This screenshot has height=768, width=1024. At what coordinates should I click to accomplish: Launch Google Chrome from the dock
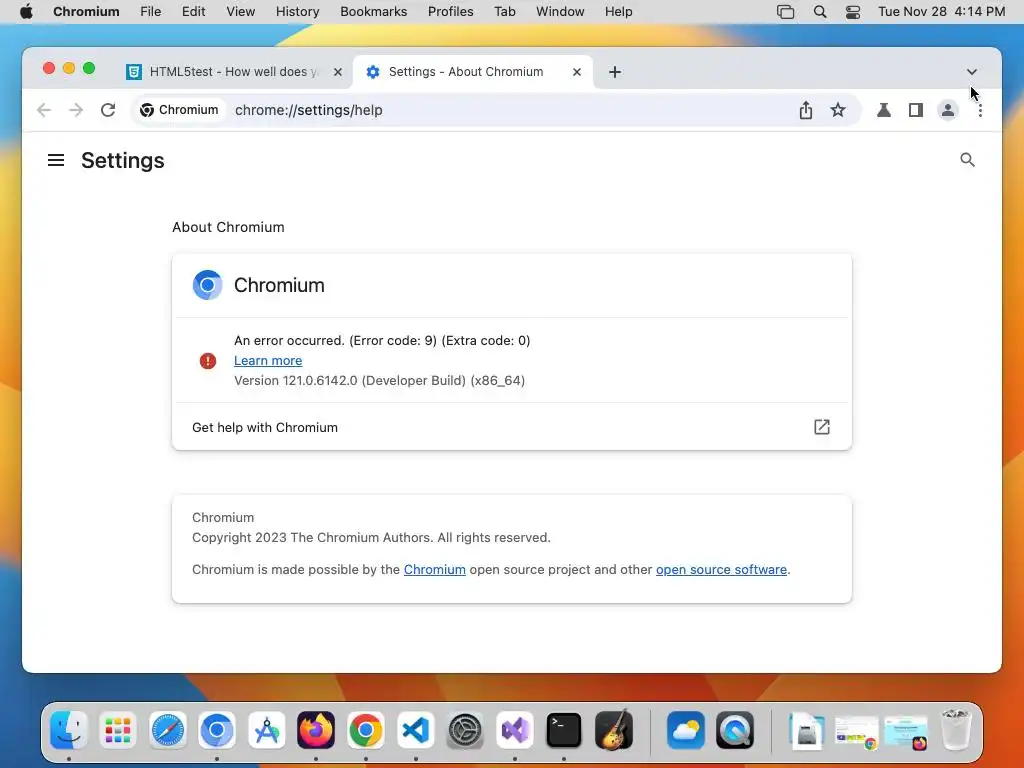tap(366, 729)
